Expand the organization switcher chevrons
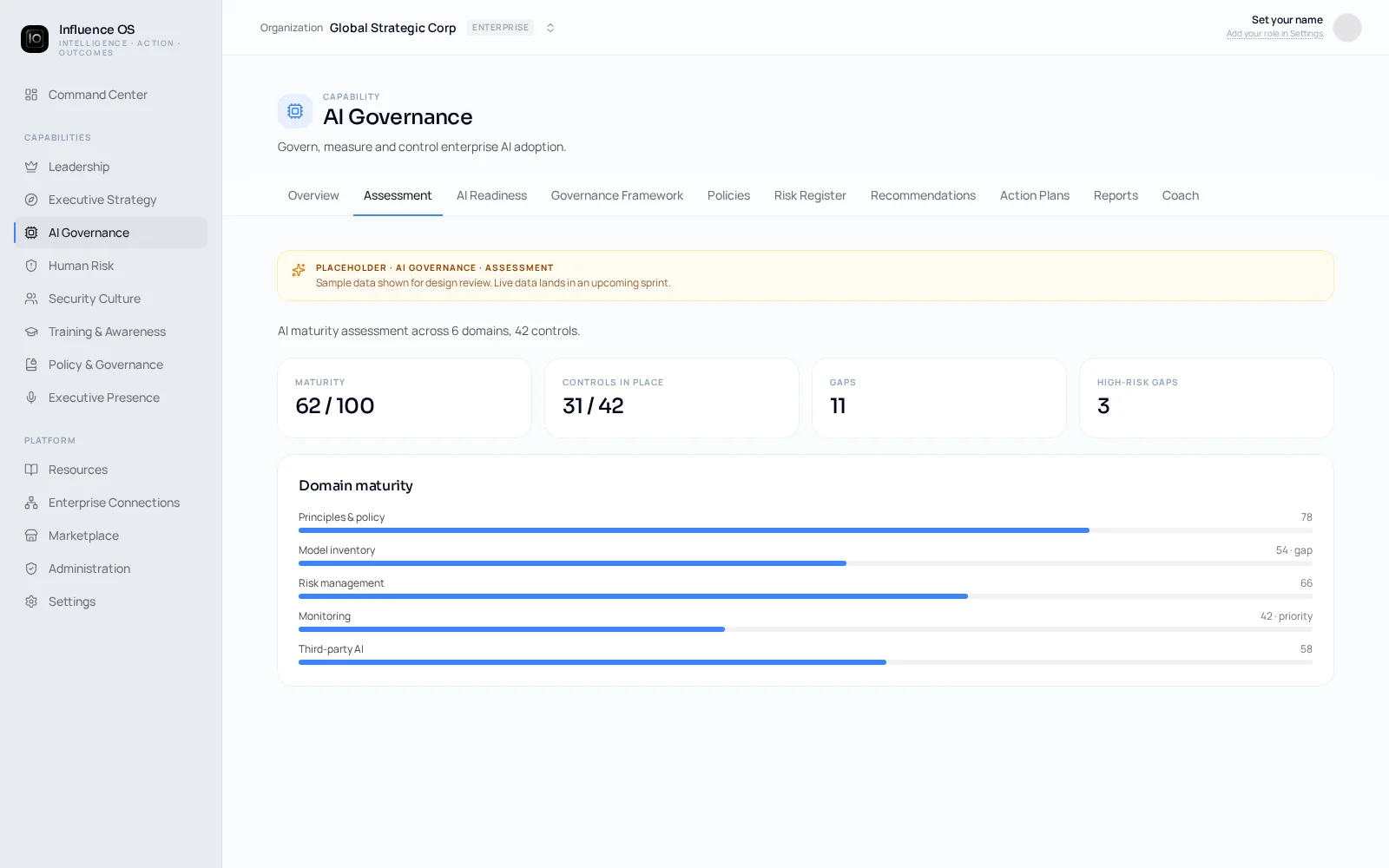This screenshot has height=868, width=1389. [550, 28]
